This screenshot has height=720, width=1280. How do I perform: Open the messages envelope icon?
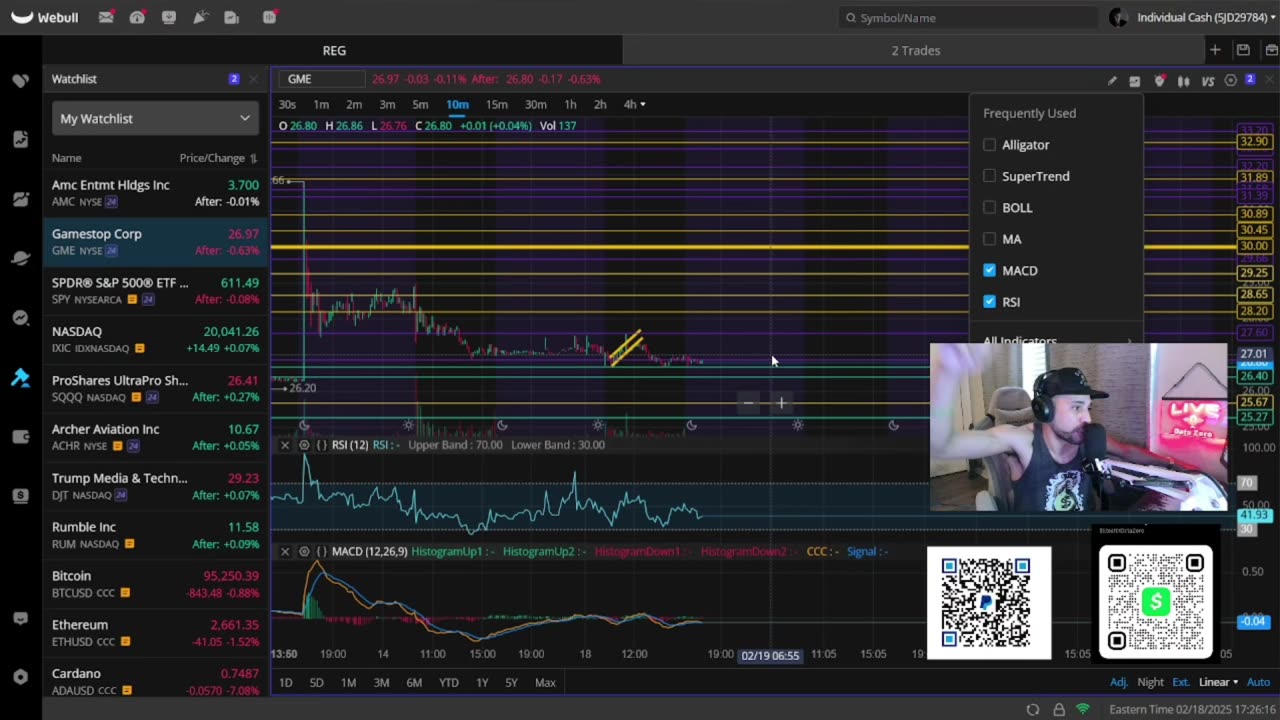click(105, 17)
